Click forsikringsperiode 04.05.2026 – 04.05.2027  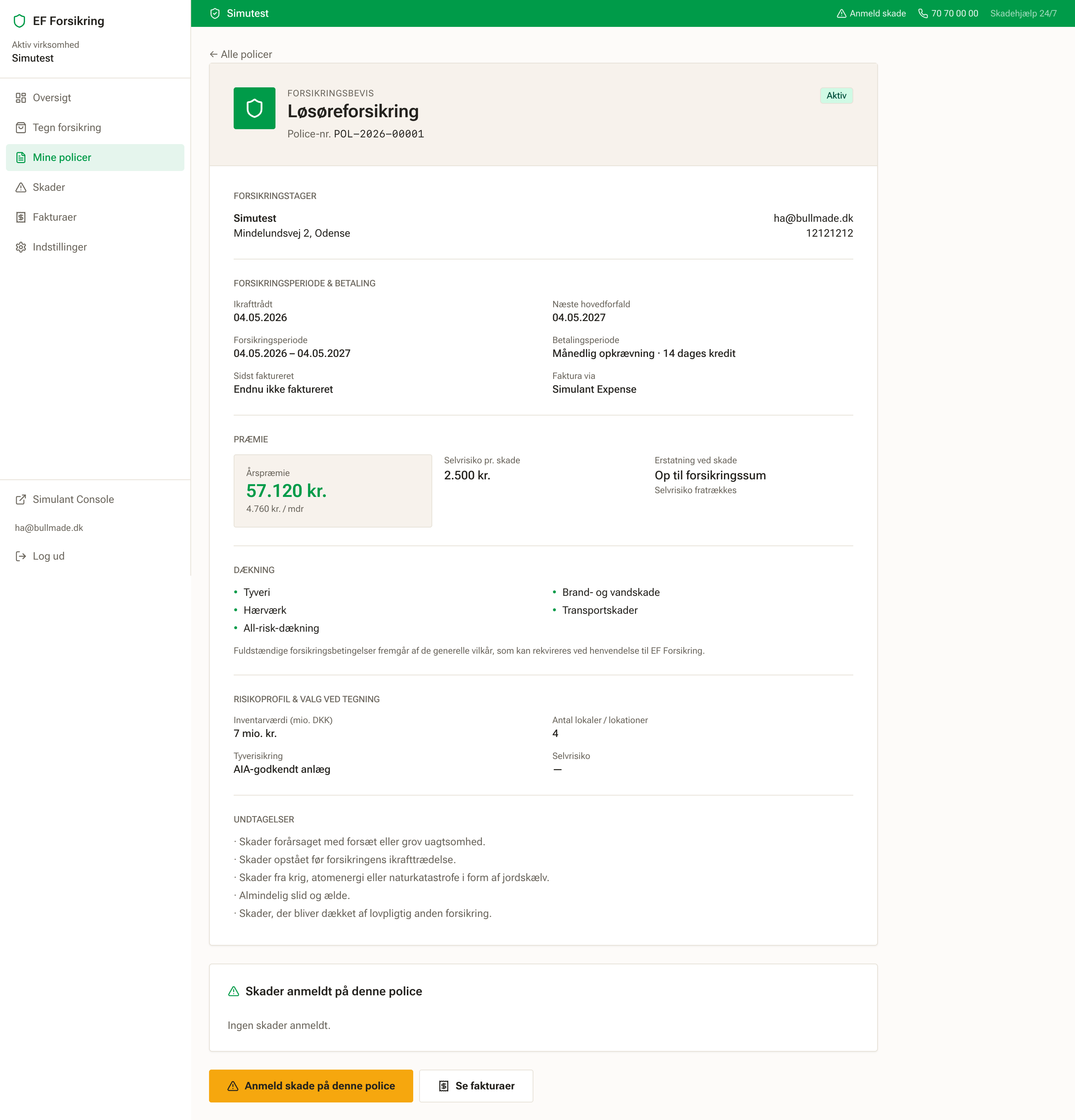pyautogui.click(x=292, y=354)
